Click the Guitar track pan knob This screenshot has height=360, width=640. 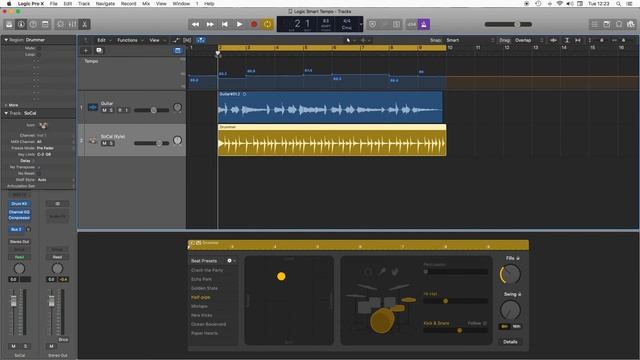[x=177, y=107]
